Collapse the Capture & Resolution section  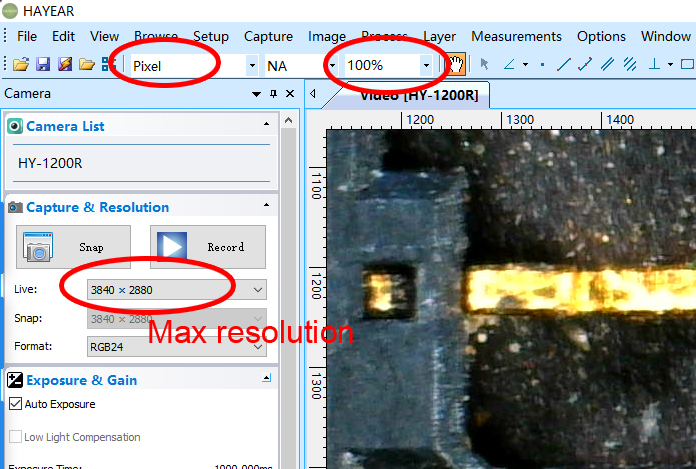(x=266, y=205)
